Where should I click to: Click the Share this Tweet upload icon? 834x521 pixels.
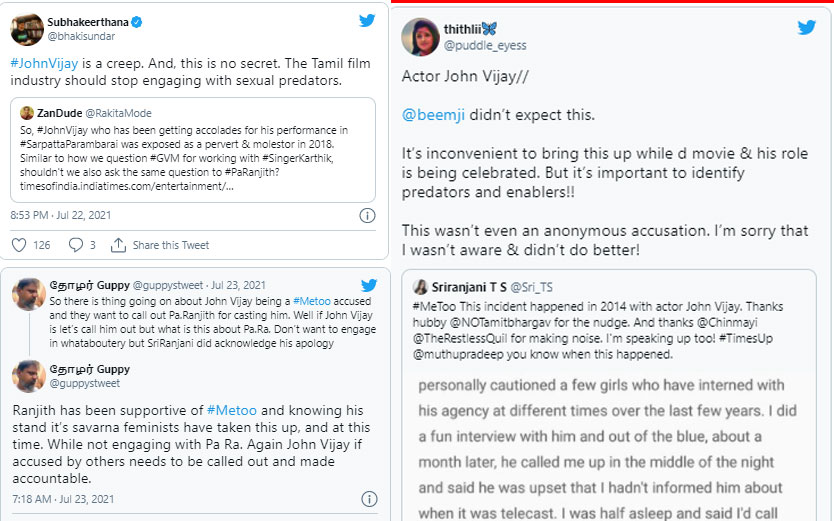click(118, 245)
